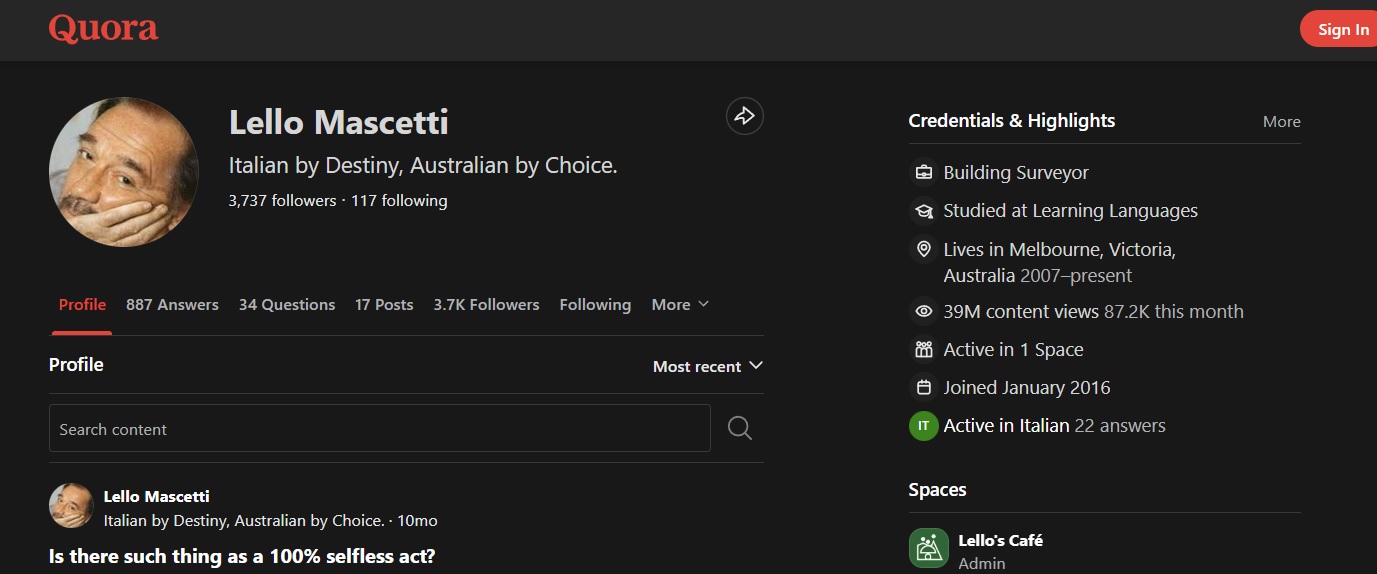
Task: Click the small avatar beside the post
Action: click(71, 506)
